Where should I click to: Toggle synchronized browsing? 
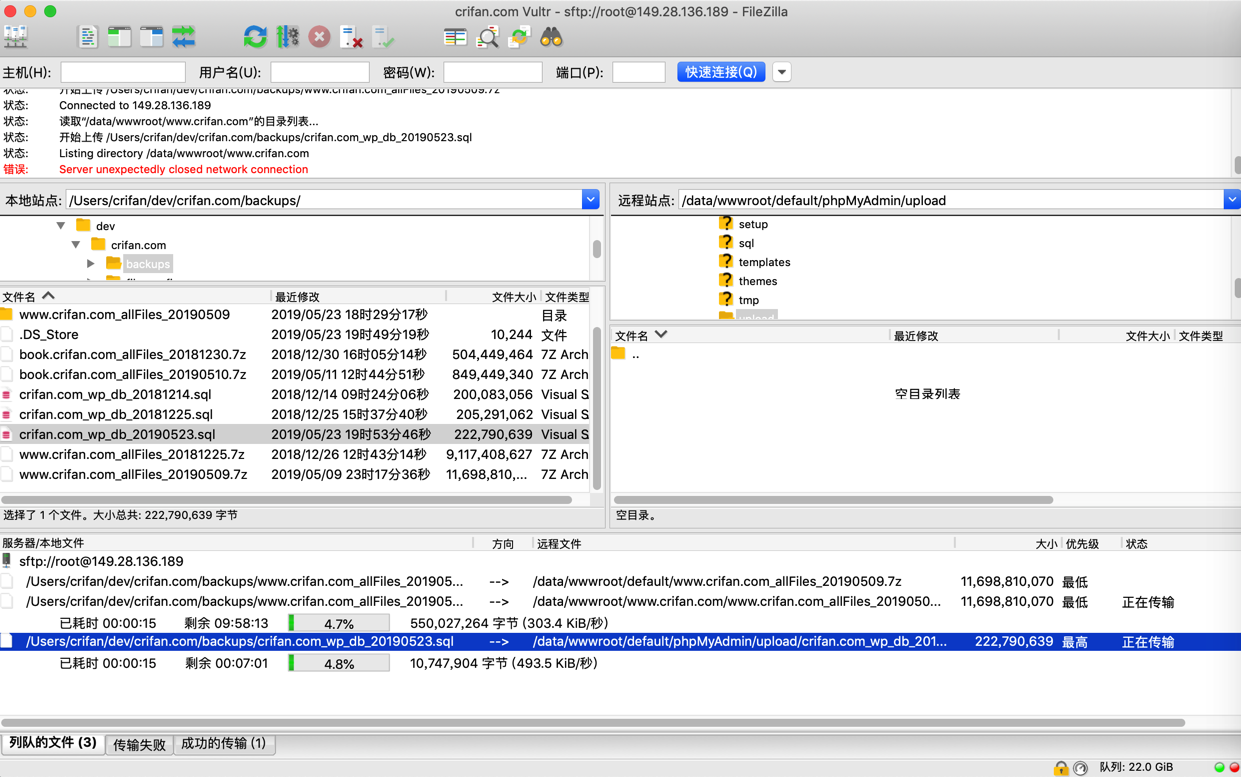coord(519,37)
